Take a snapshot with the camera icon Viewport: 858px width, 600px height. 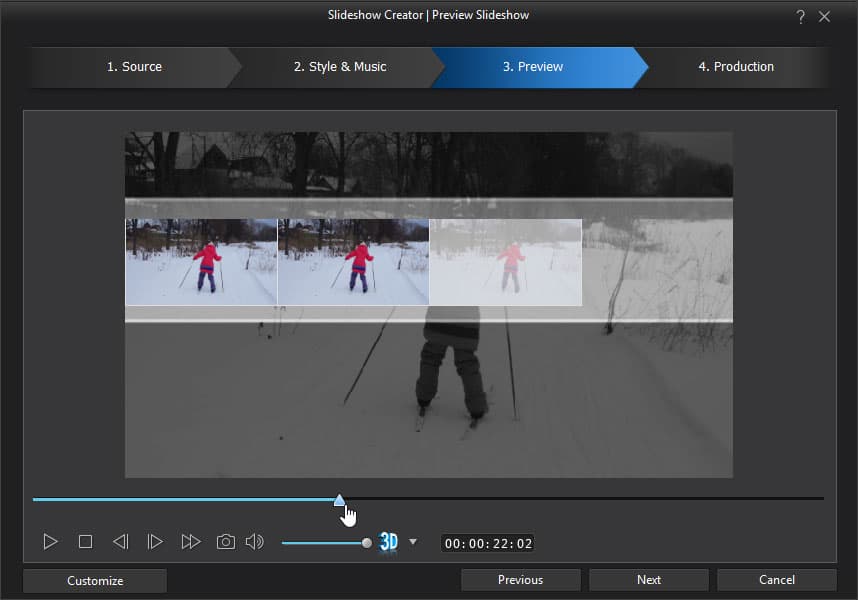coord(226,542)
